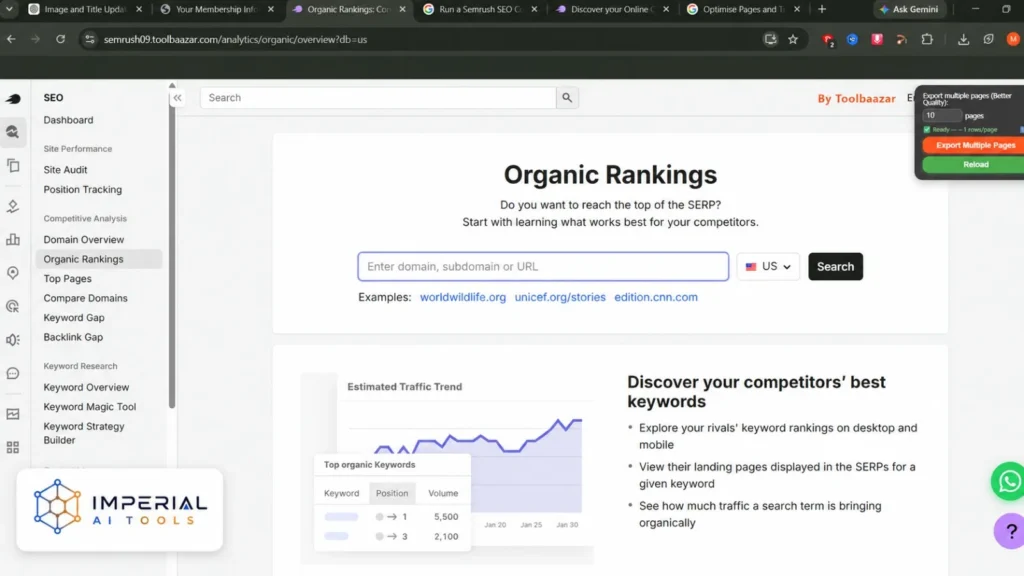The height and width of the screenshot is (576, 1024).
Task: Open Keyword Gap in sidebar
Action: 74,318
